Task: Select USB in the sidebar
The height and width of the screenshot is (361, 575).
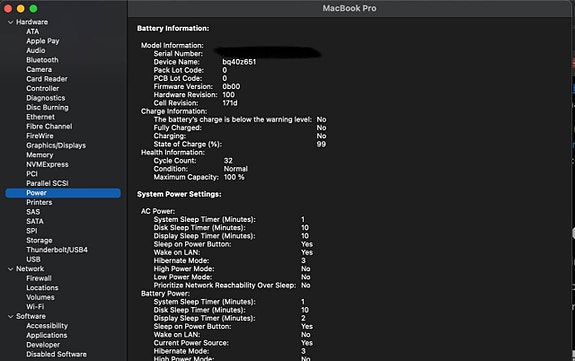Action: pos(33,259)
